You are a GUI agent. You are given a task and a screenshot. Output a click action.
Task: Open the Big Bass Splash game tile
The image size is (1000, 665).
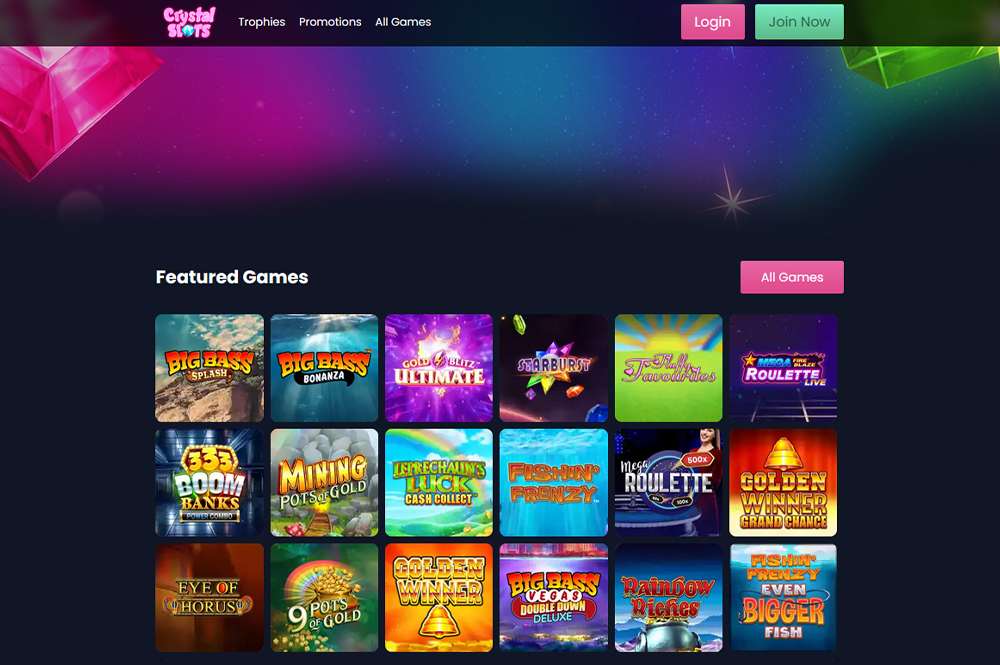coord(210,368)
